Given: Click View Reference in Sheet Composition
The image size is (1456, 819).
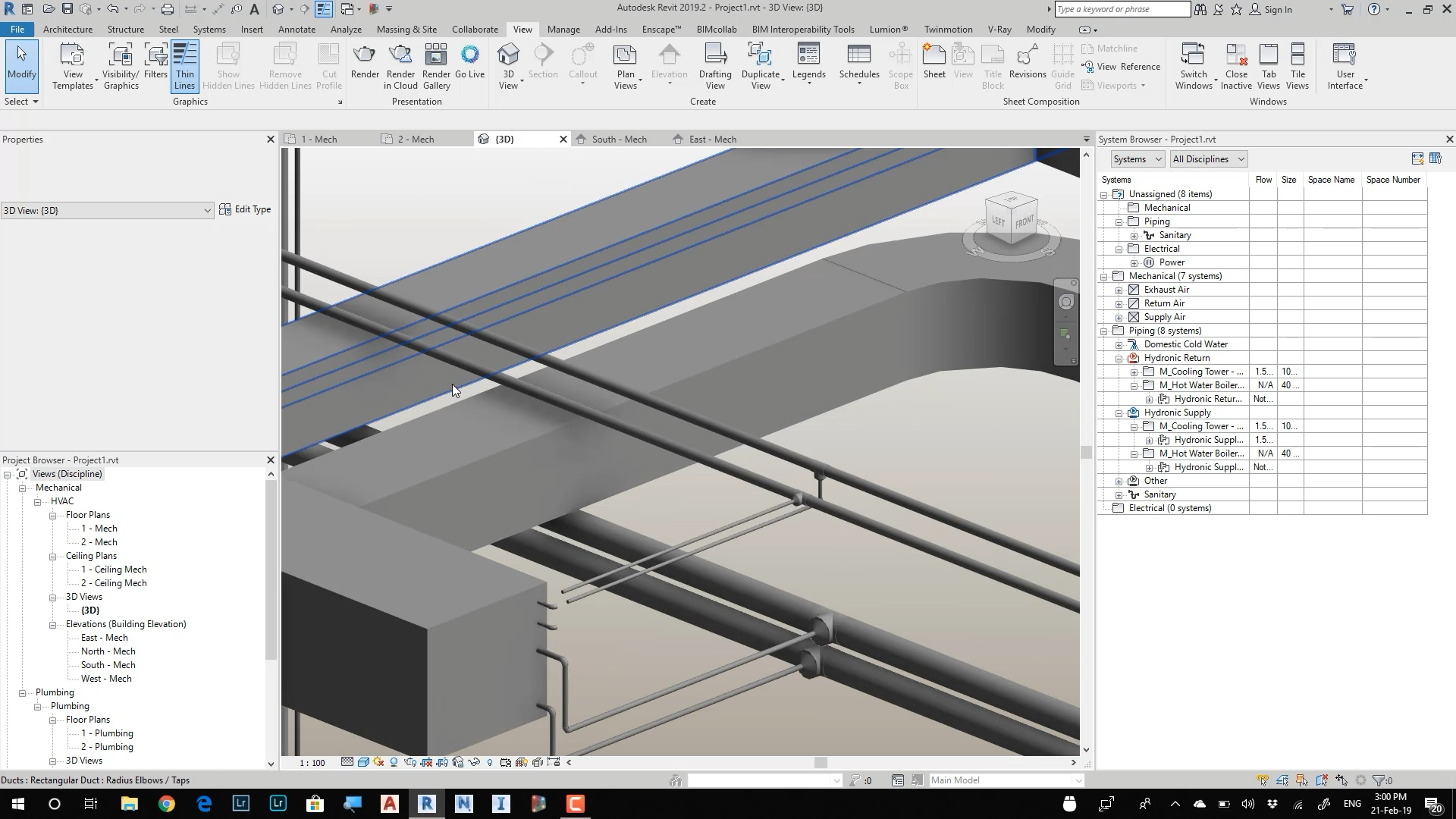Looking at the screenshot, I should pyautogui.click(x=1121, y=67).
